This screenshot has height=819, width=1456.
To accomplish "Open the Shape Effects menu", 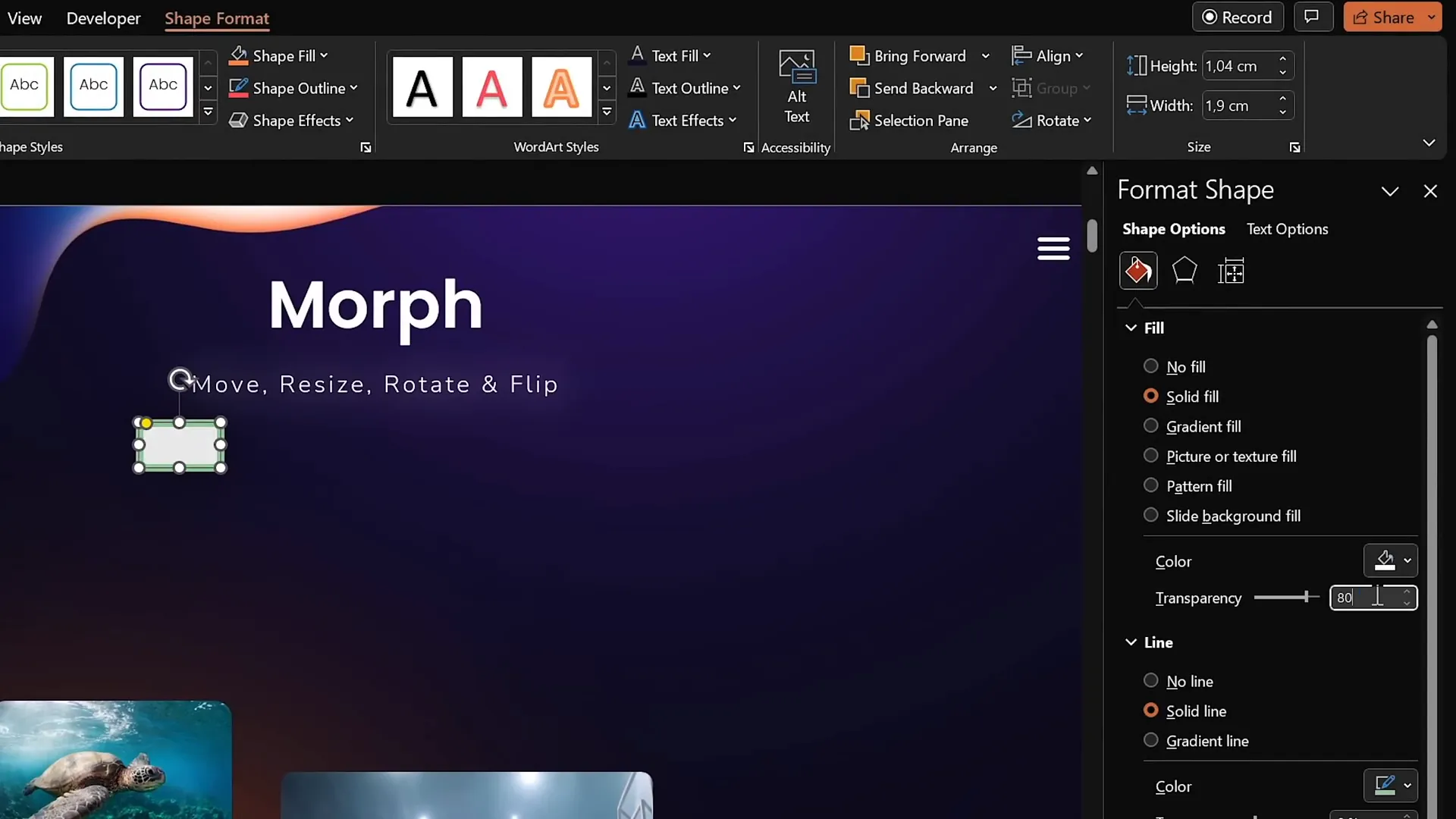I will click(291, 121).
